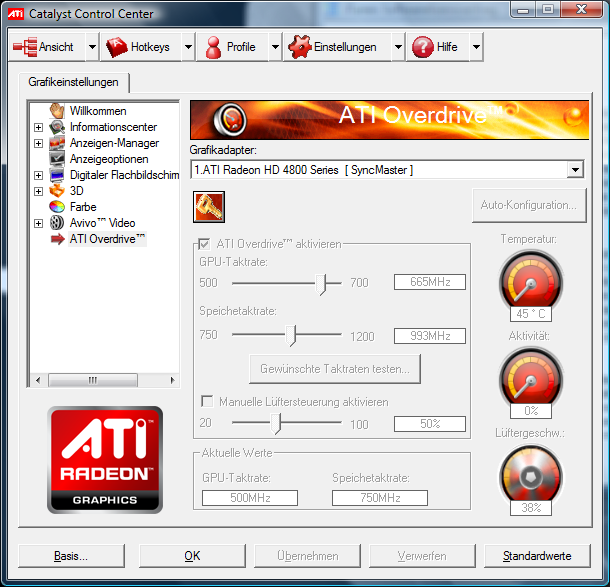Click the 3D orange cube icon

click(57, 191)
